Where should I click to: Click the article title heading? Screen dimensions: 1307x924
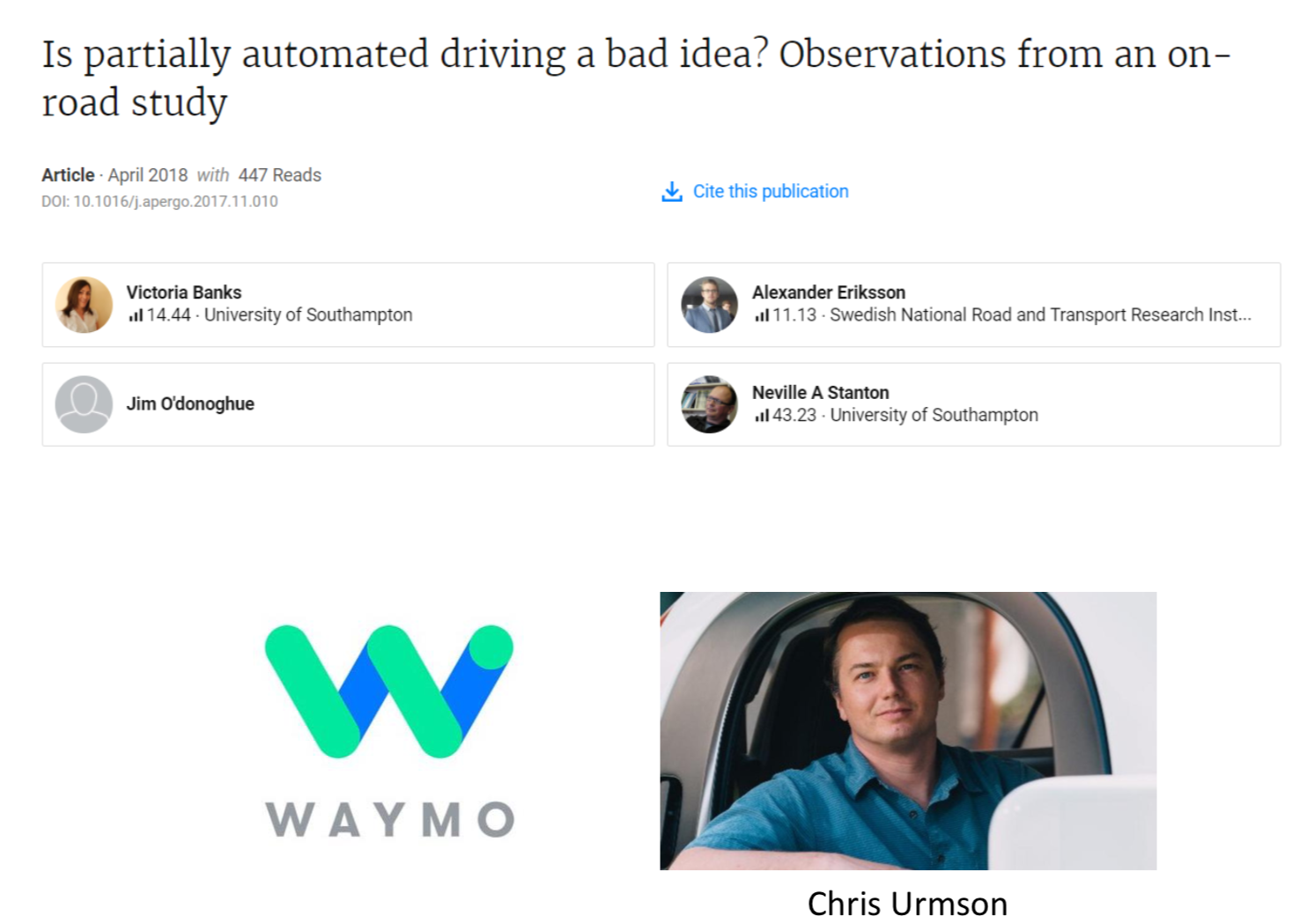point(636,78)
